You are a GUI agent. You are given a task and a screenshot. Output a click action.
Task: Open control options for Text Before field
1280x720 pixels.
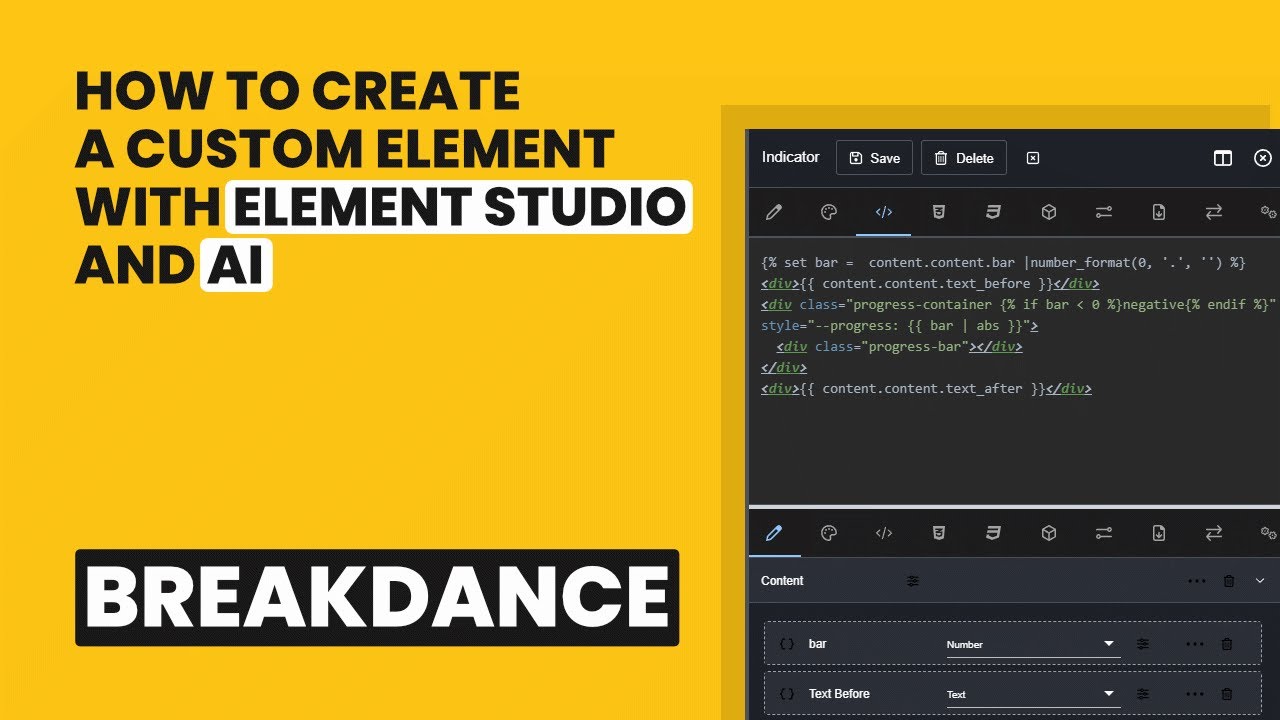pos(1143,693)
